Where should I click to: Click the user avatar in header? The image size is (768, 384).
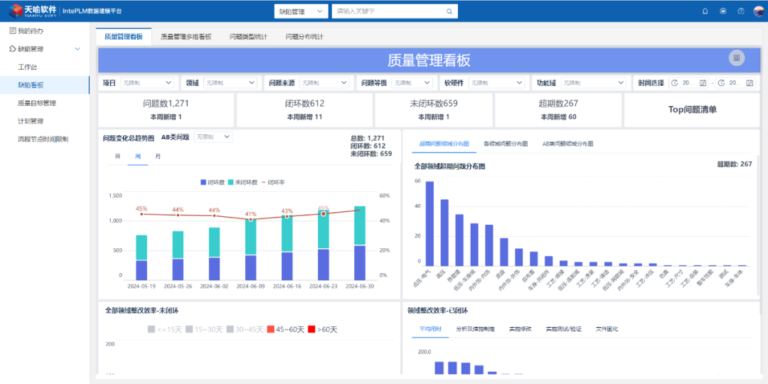[758, 11]
